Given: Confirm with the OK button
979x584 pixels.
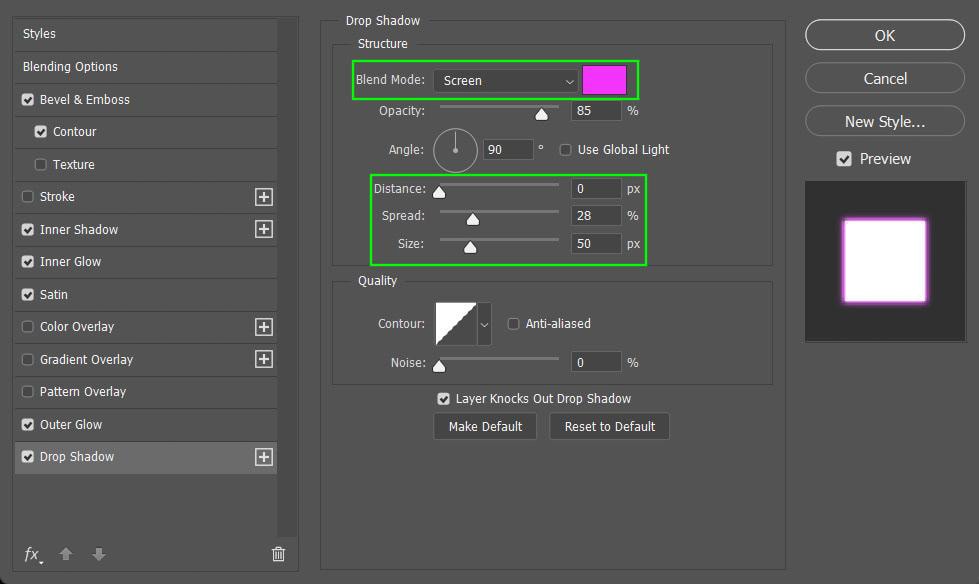Looking at the screenshot, I should 885,35.
